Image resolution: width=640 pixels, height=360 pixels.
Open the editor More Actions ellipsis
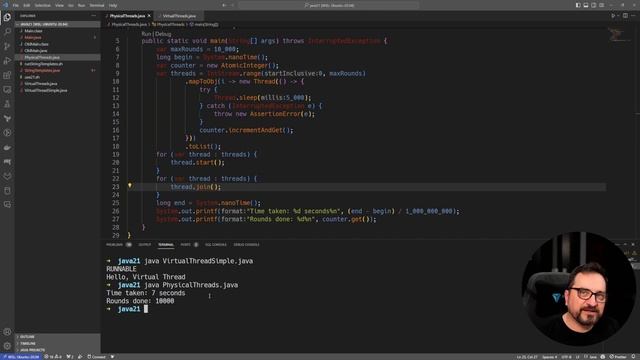(633, 16)
